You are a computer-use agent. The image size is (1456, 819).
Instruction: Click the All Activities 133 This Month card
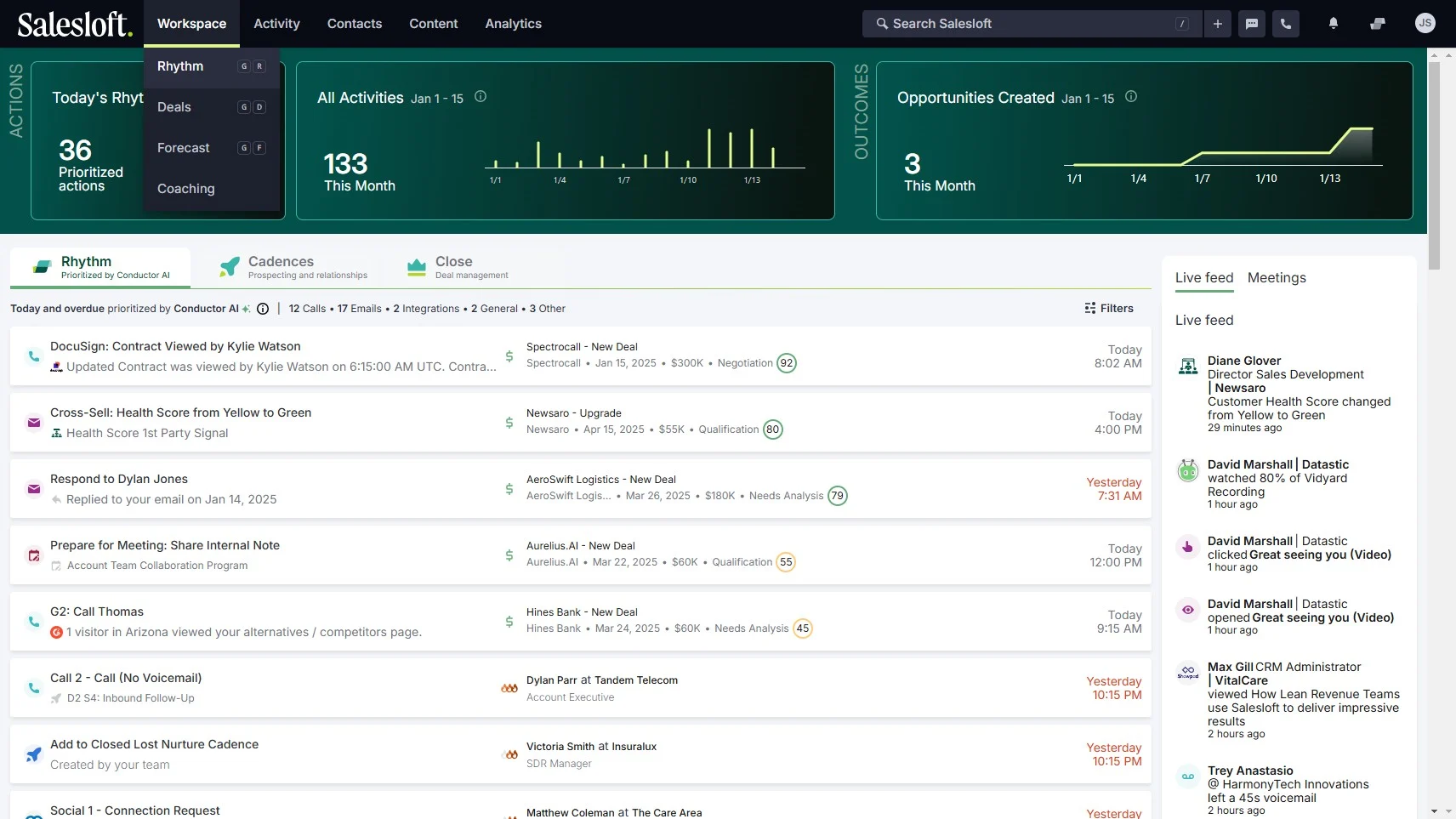tap(565, 141)
